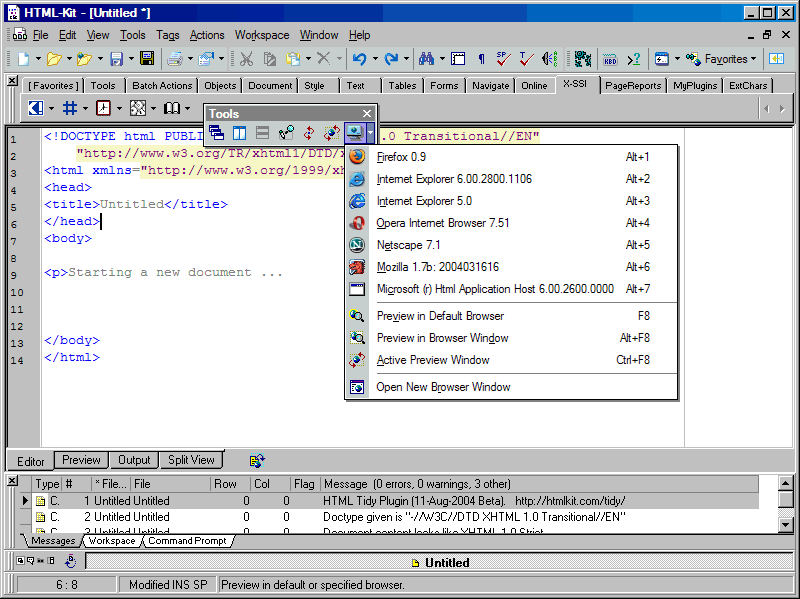
Task: Click the Redo arrow icon
Action: pos(391,59)
